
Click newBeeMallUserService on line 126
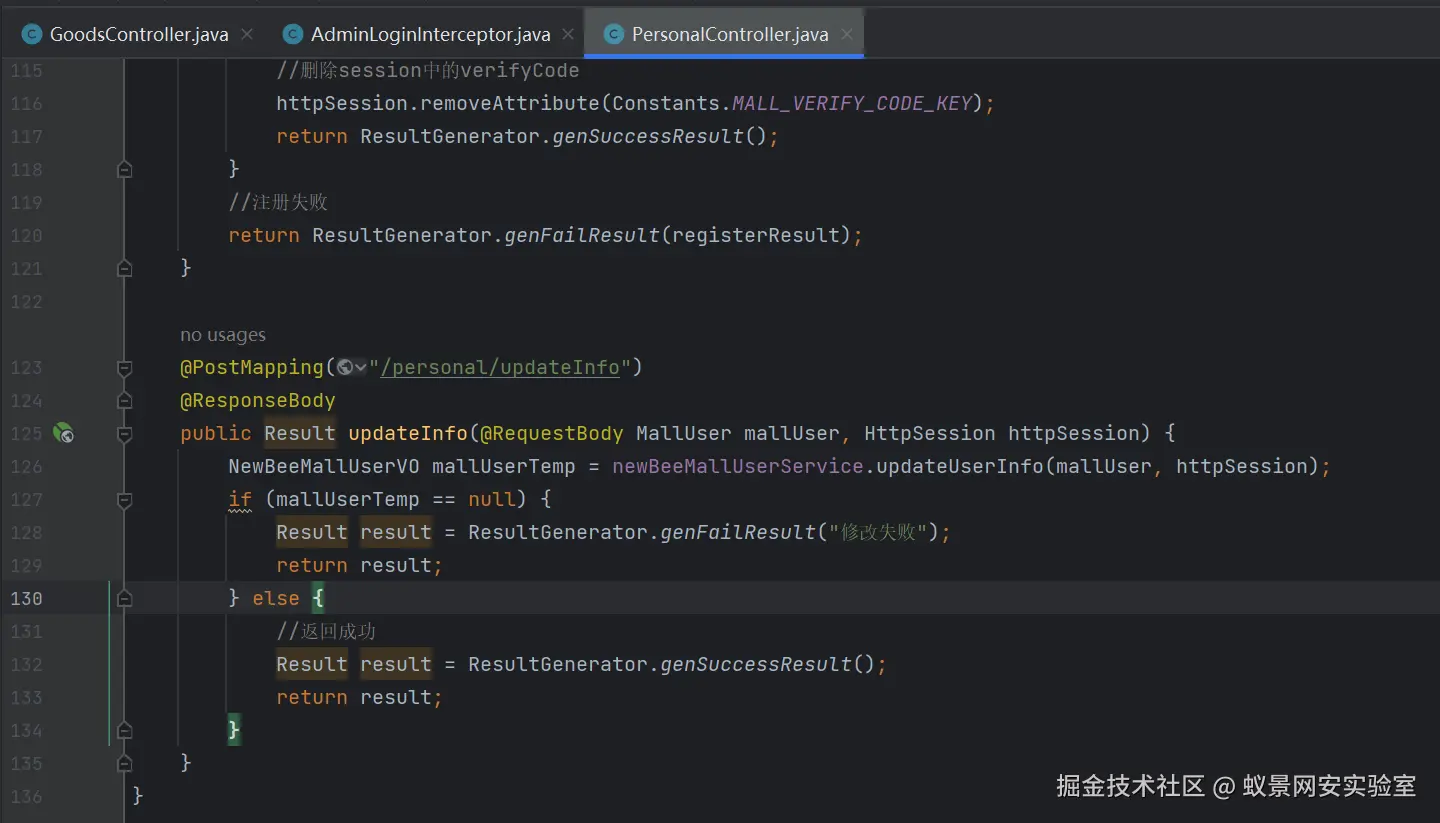(738, 466)
